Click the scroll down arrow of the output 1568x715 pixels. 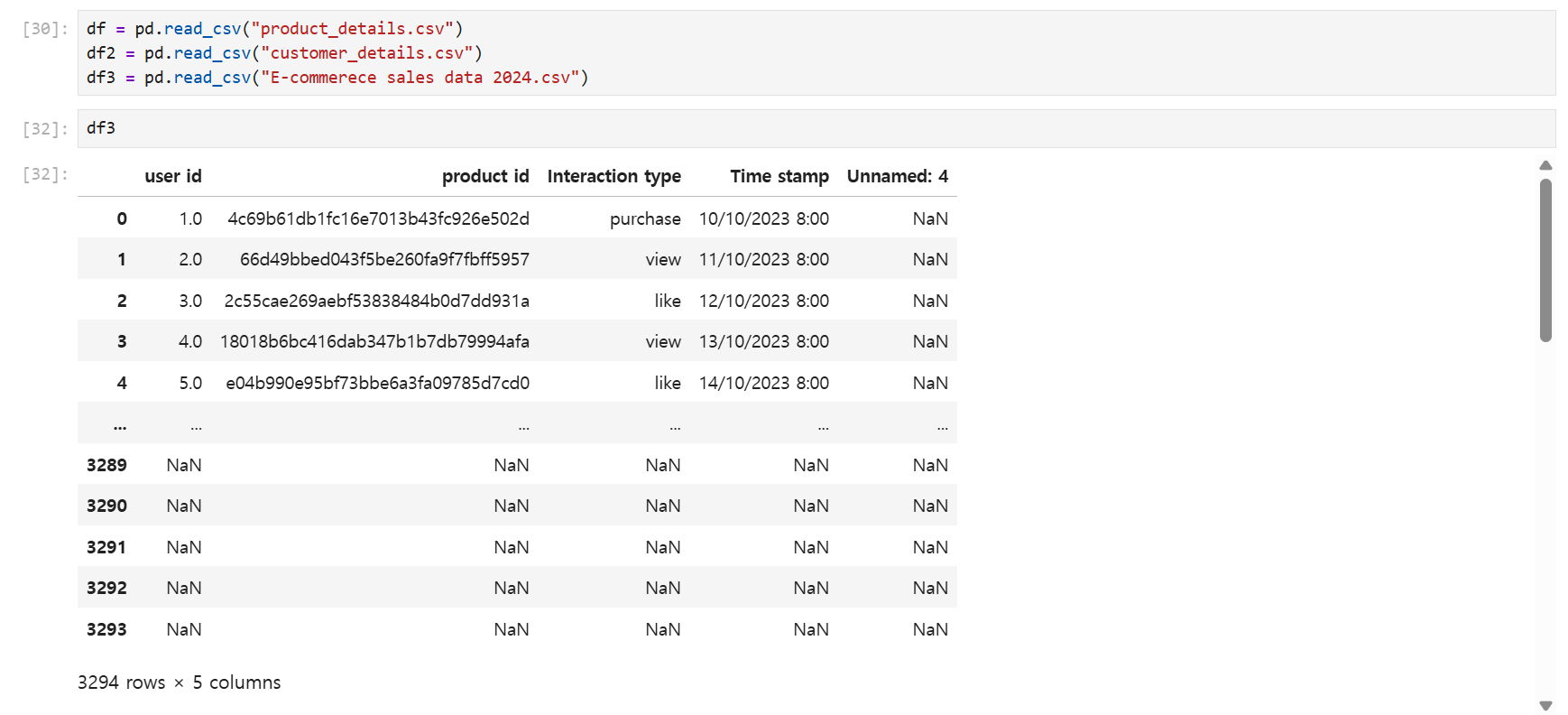(1545, 706)
